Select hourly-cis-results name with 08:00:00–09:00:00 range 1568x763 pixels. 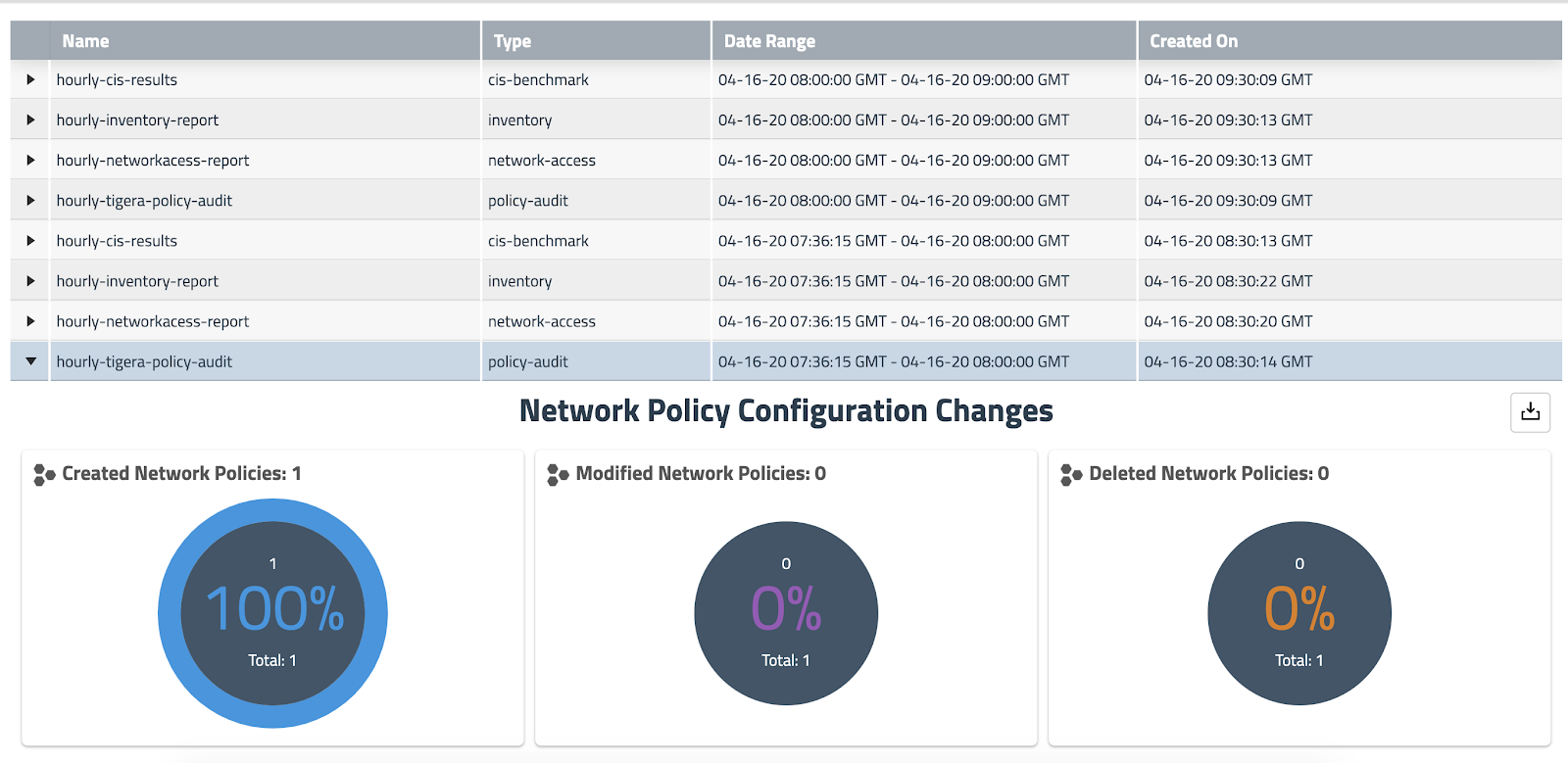pos(117,79)
